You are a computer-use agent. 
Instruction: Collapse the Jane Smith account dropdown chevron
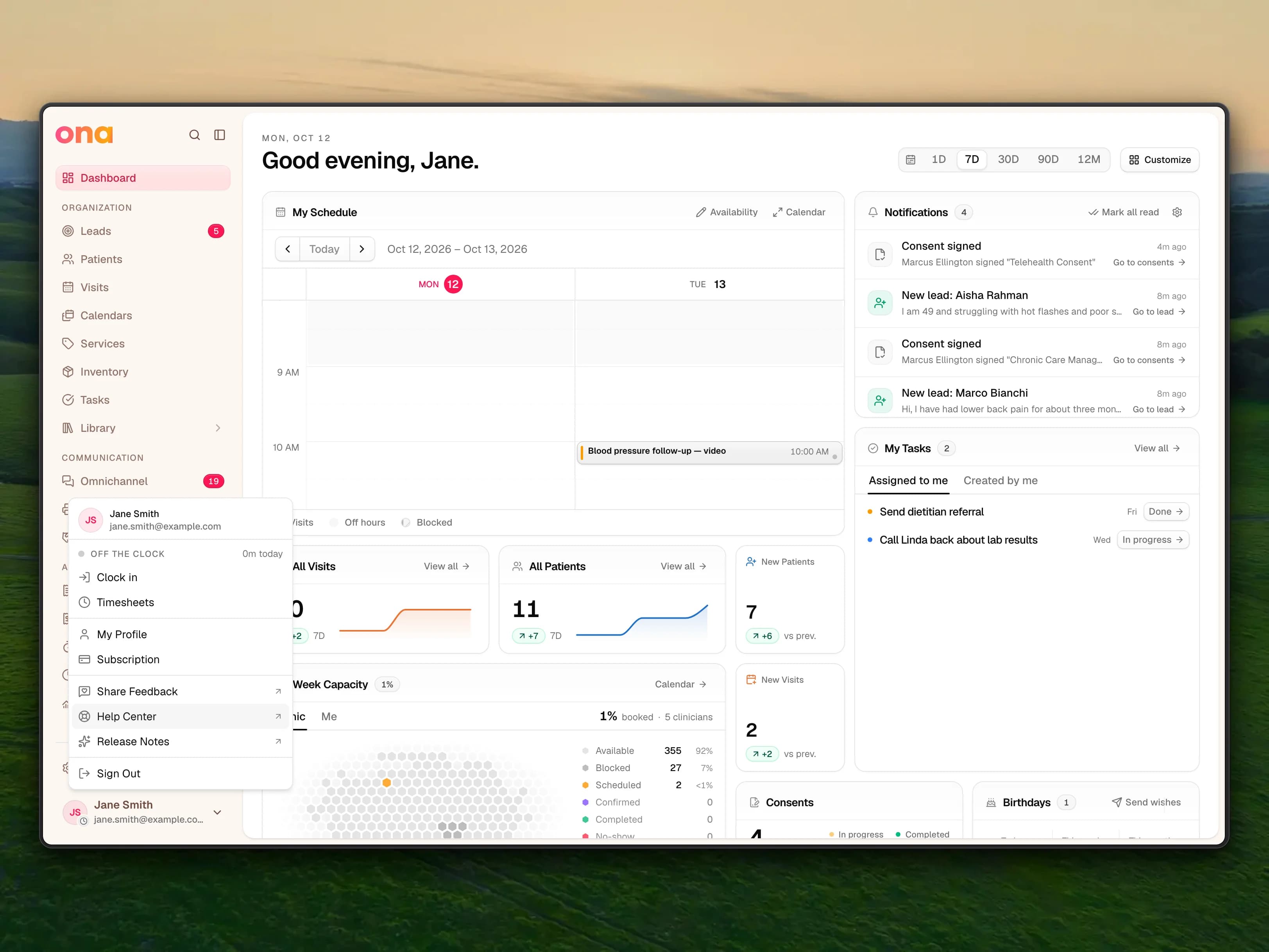pos(217,812)
